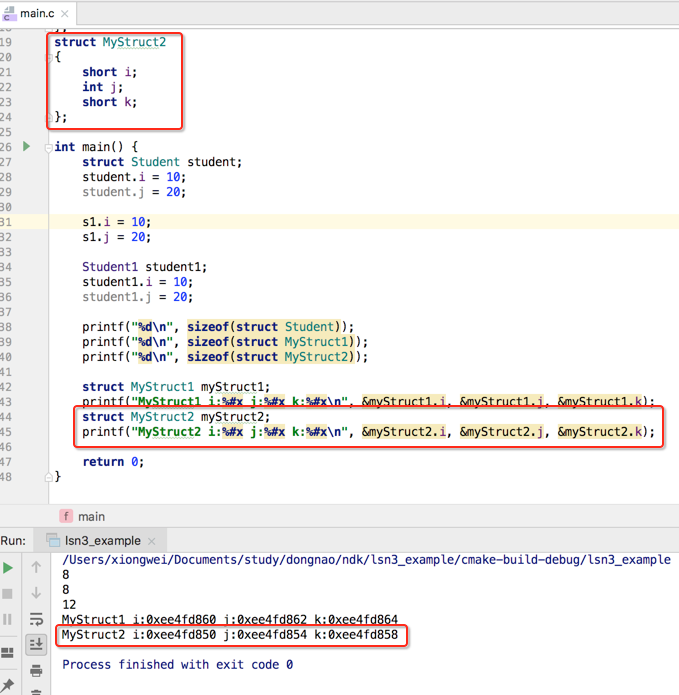Click 'struct MyStruct2 myStruct2;' line
The image size is (679, 695).
coord(176,417)
